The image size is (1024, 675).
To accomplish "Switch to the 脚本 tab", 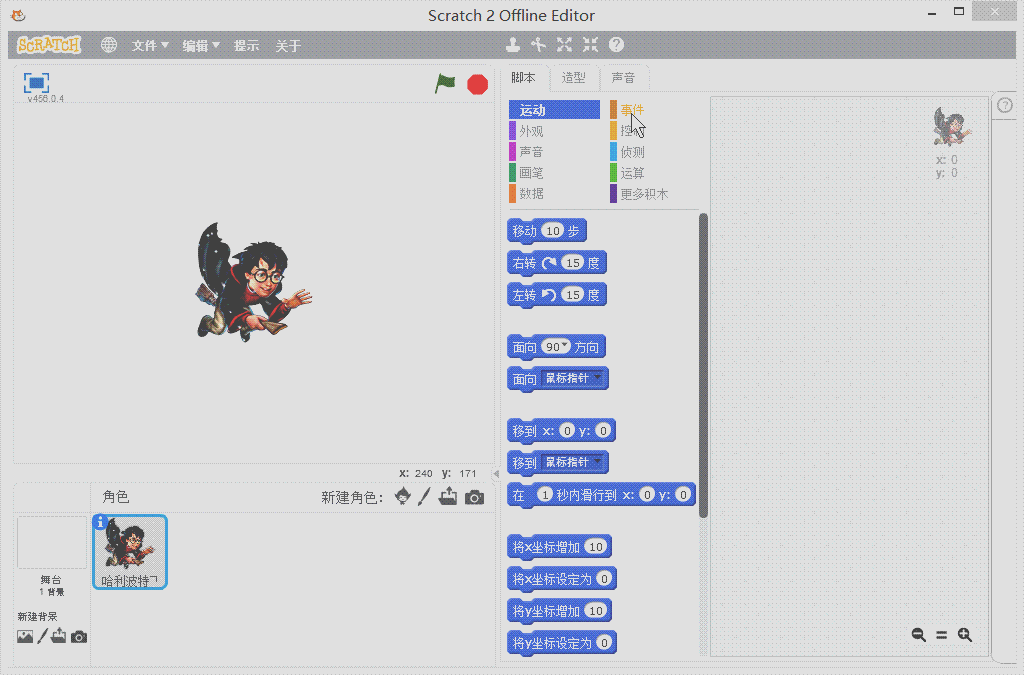I will 523,78.
